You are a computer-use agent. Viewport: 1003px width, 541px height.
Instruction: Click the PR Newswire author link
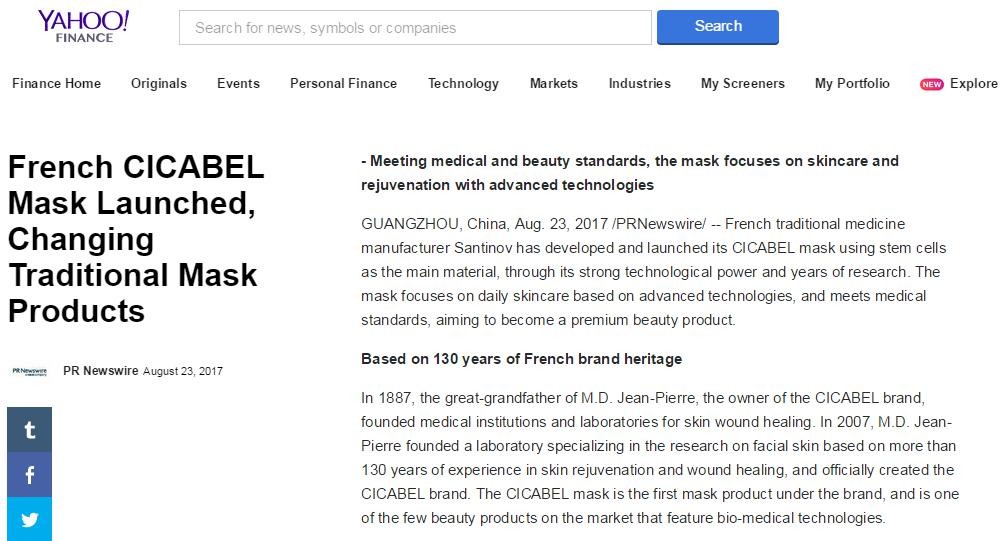tap(100, 371)
